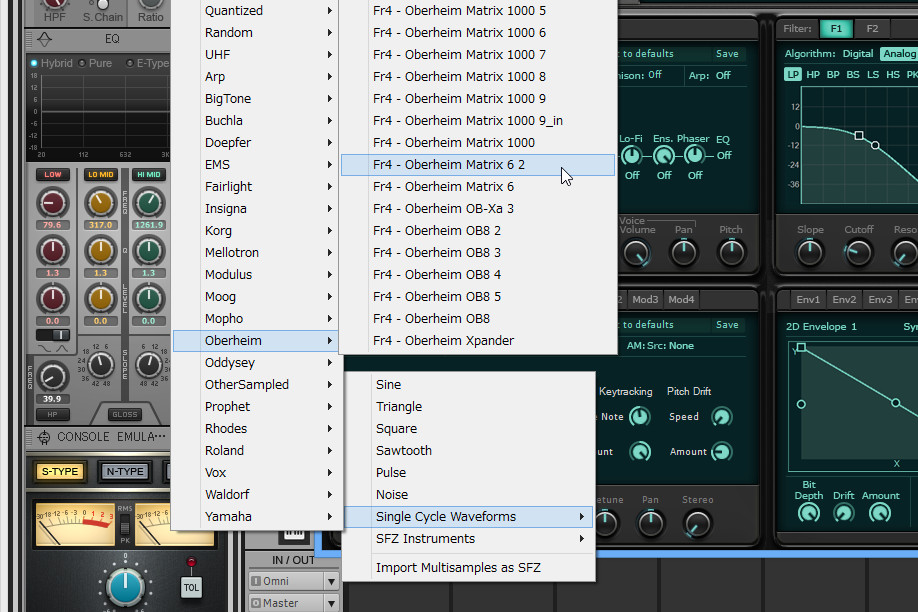Toggle the HI MID EQ band
918x612 pixels.
pyautogui.click(x=149, y=175)
